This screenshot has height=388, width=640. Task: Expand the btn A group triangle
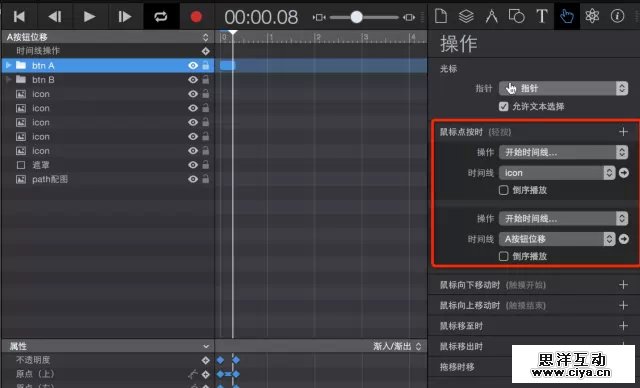pos(8,65)
